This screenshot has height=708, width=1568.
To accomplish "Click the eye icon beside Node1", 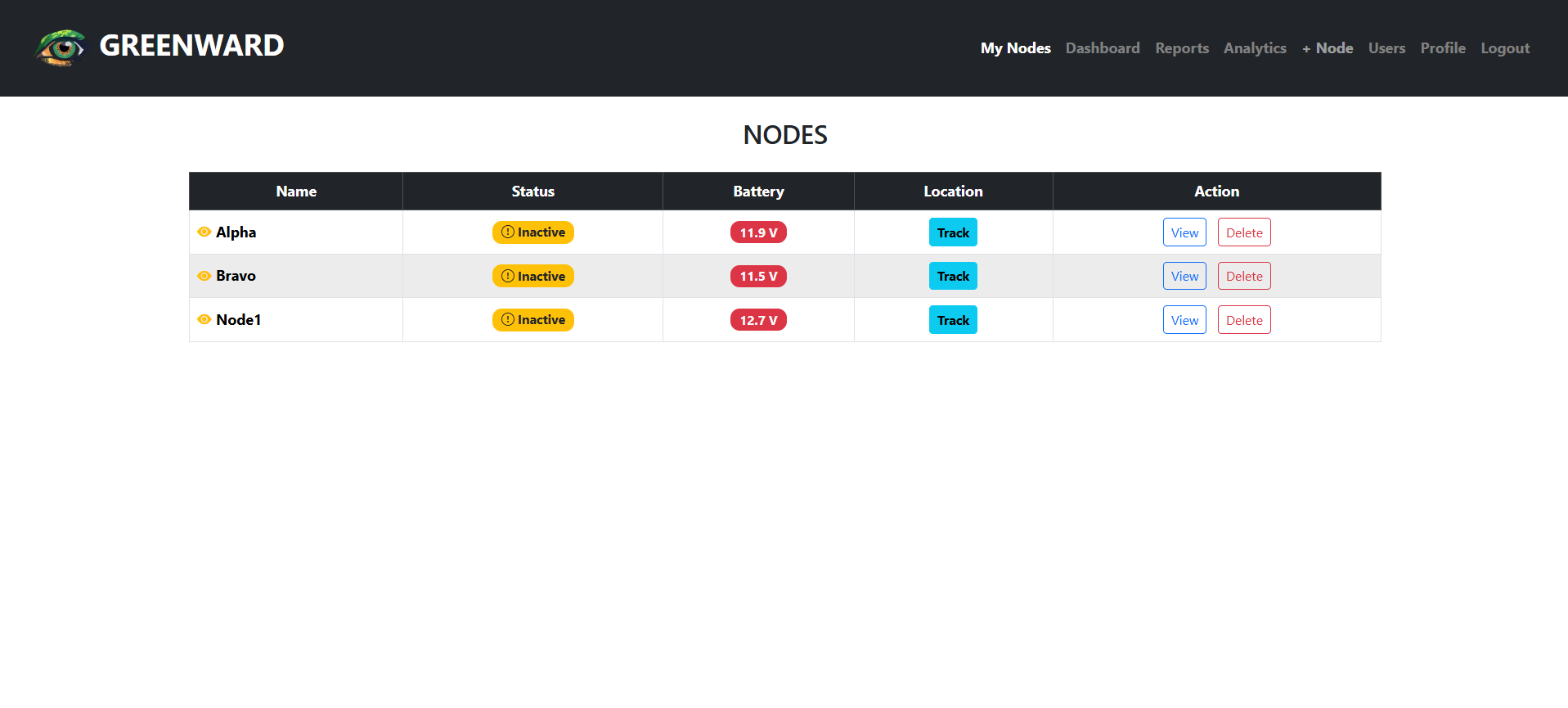I will [204, 320].
